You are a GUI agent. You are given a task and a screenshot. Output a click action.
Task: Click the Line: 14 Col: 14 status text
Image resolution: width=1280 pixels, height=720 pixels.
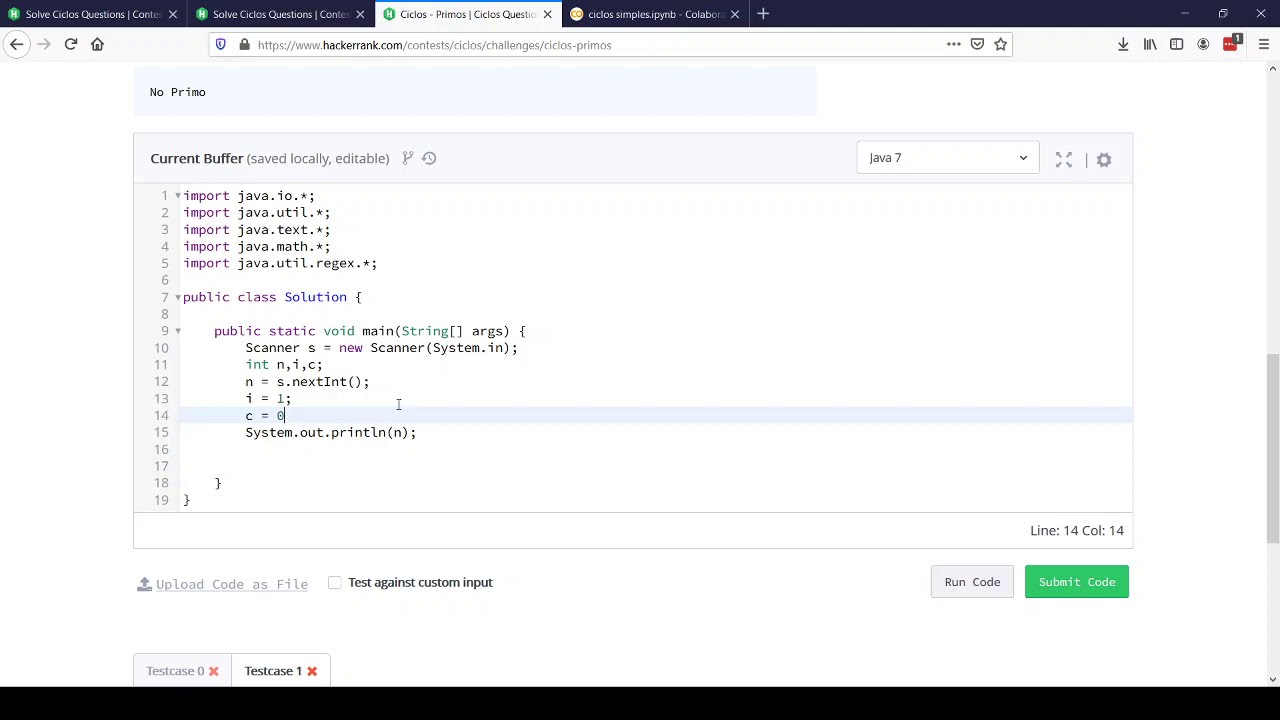pyautogui.click(x=1077, y=531)
